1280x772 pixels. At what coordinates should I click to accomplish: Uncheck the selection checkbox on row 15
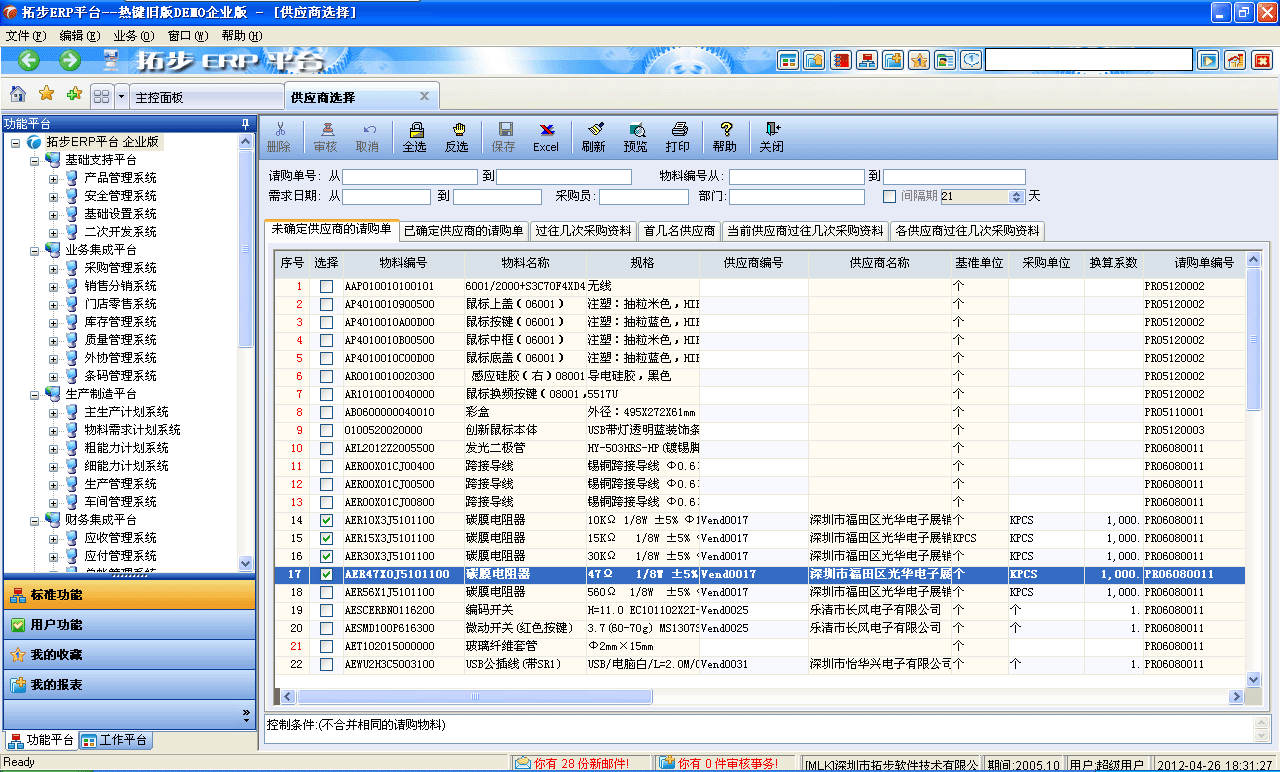(x=327, y=538)
